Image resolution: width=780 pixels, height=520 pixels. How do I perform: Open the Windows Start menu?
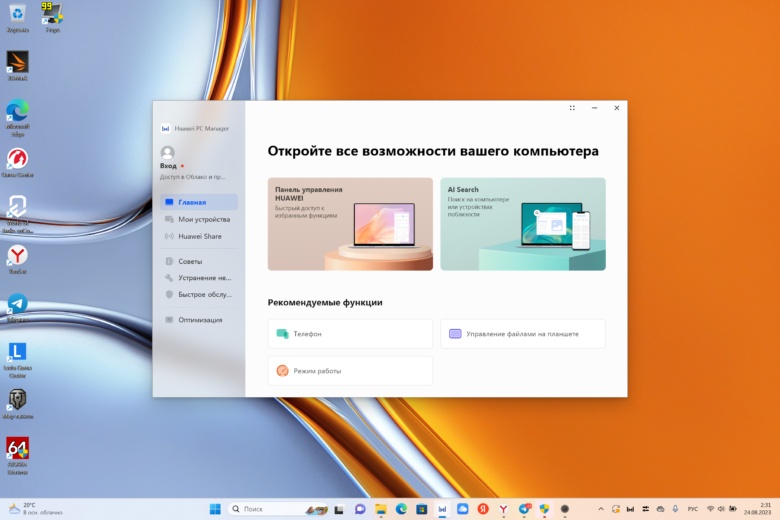tap(215, 509)
